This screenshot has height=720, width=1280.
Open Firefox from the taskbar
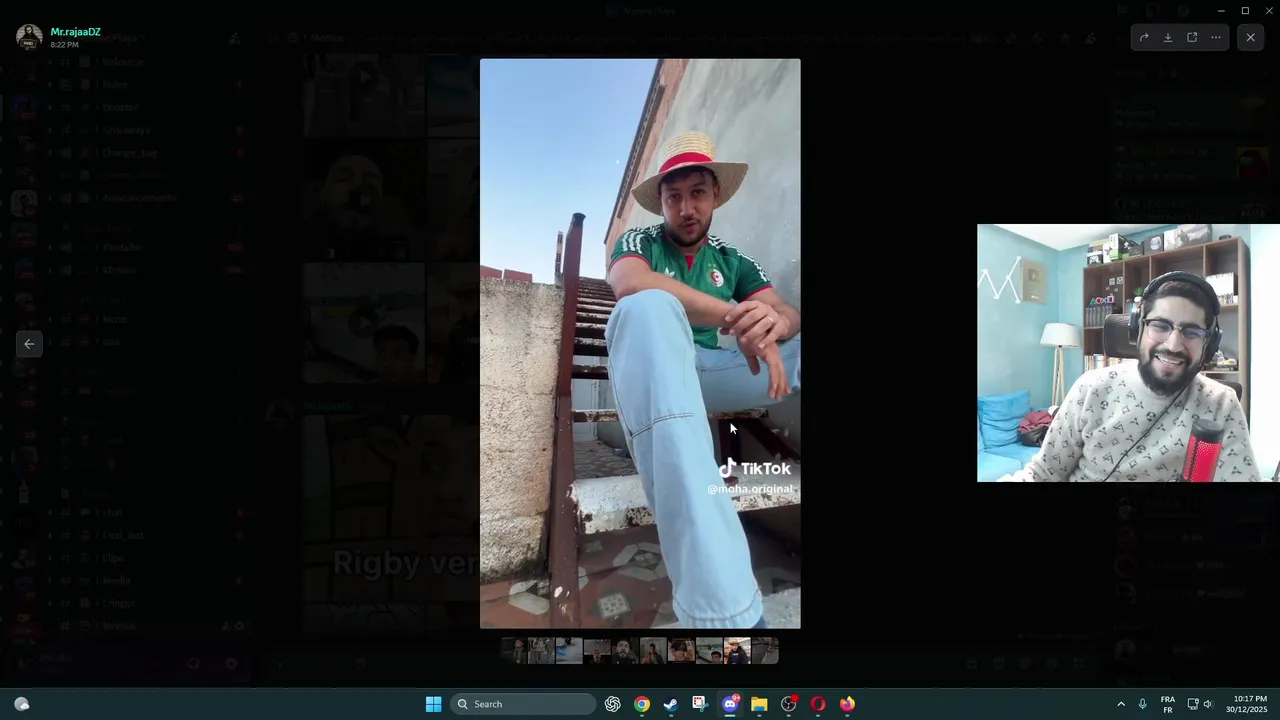[x=847, y=704]
